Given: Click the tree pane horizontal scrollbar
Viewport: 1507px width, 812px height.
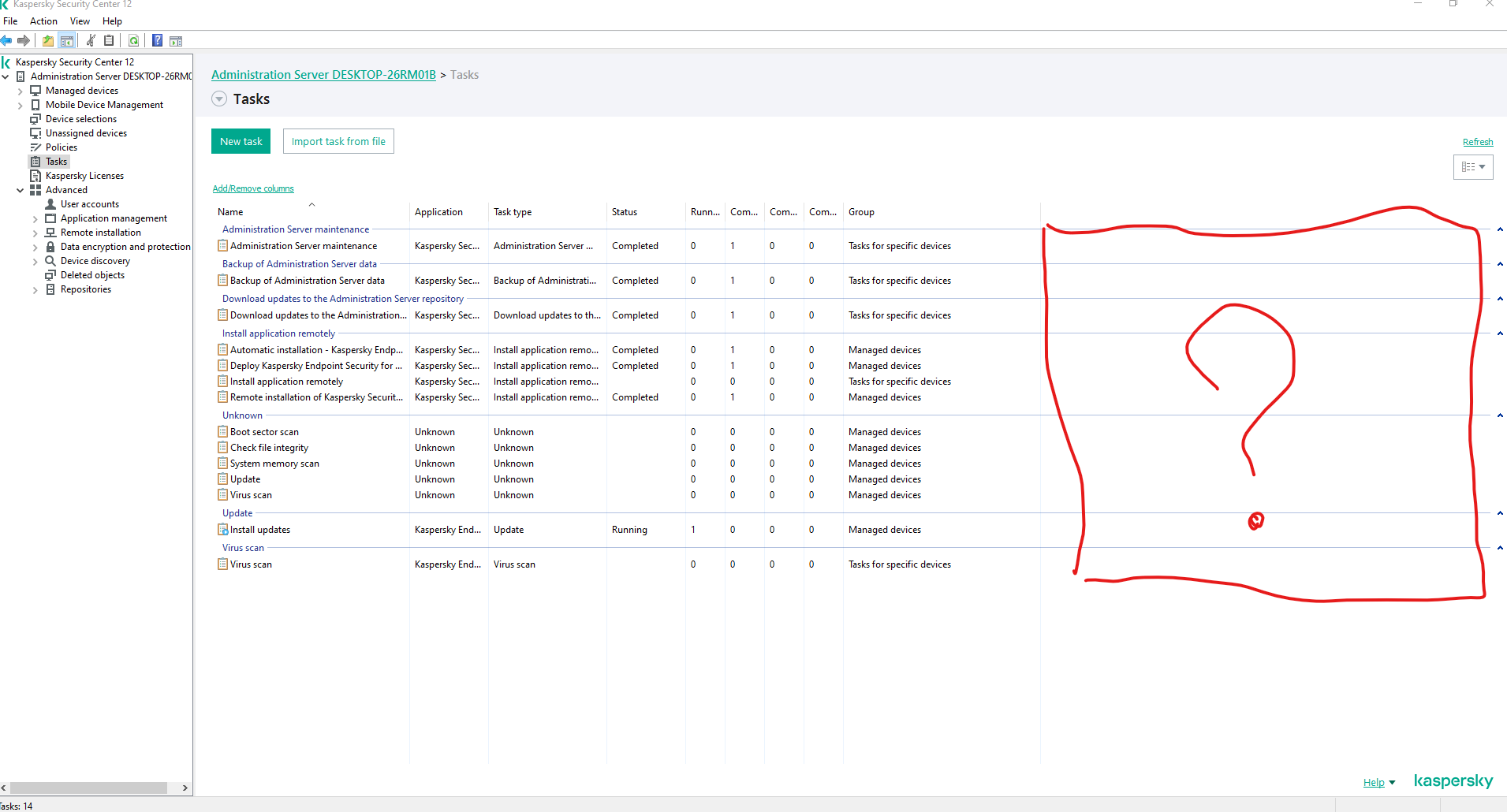Looking at the screenshot, I should pyautogui.click(x=88, y=788).
